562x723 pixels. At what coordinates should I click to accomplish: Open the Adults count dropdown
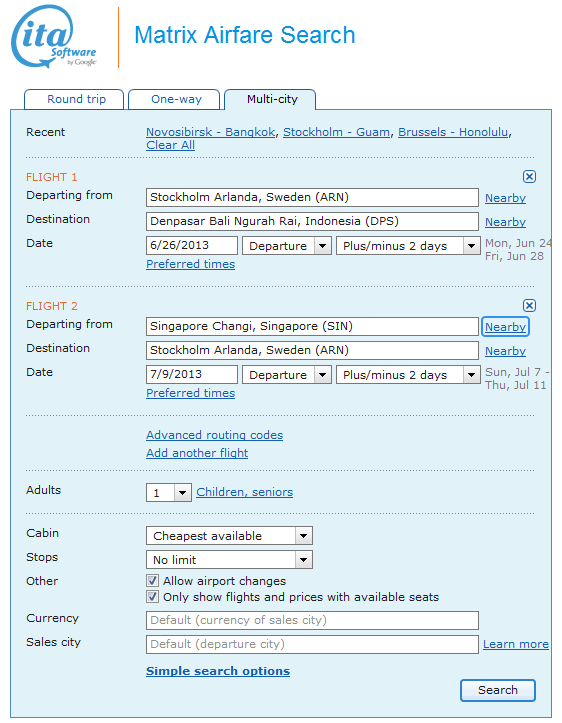(169, 493)
